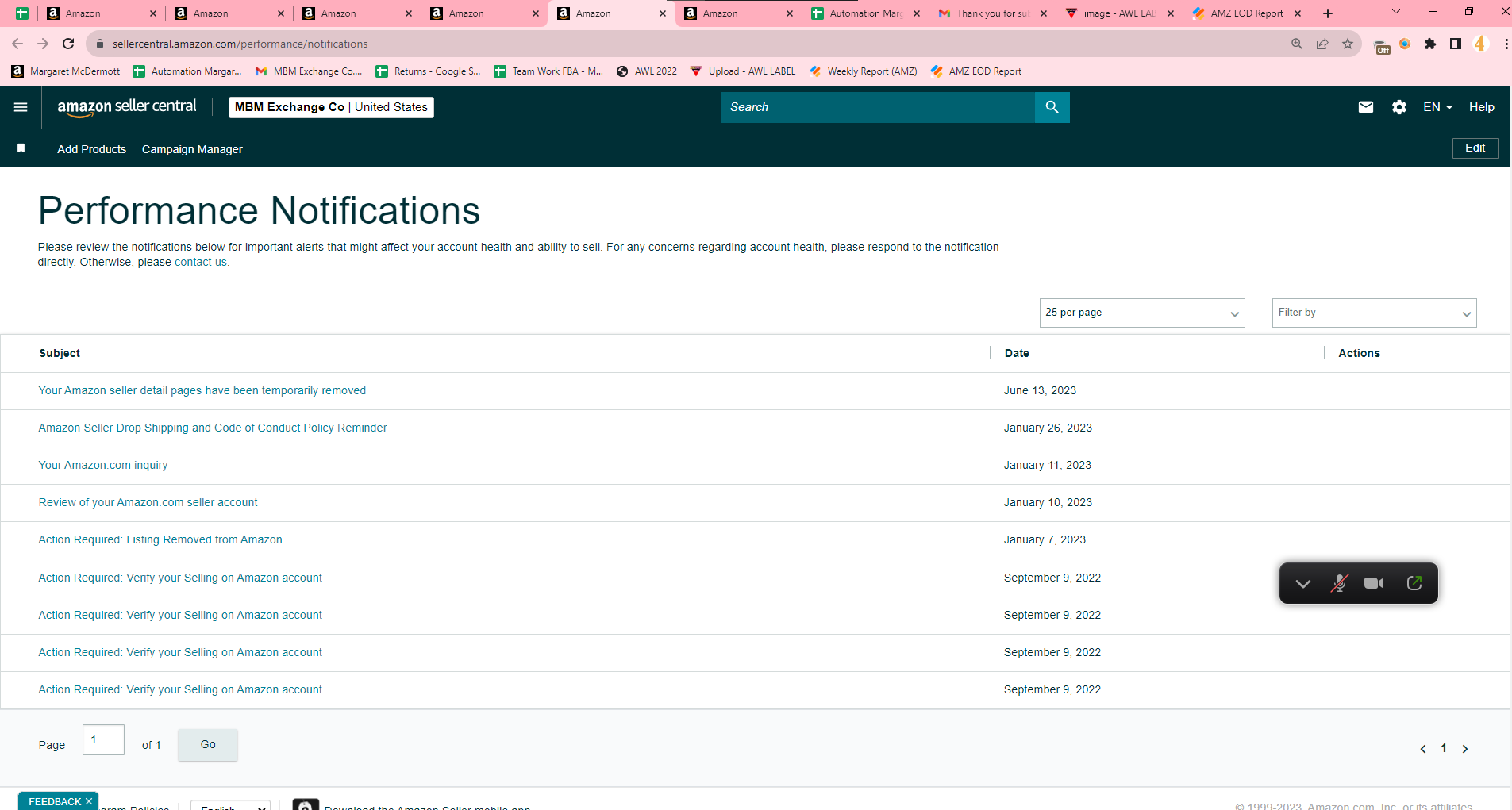
Task: Switch to the AMZ EOD Report browser tab
Action: [1246, 13]
